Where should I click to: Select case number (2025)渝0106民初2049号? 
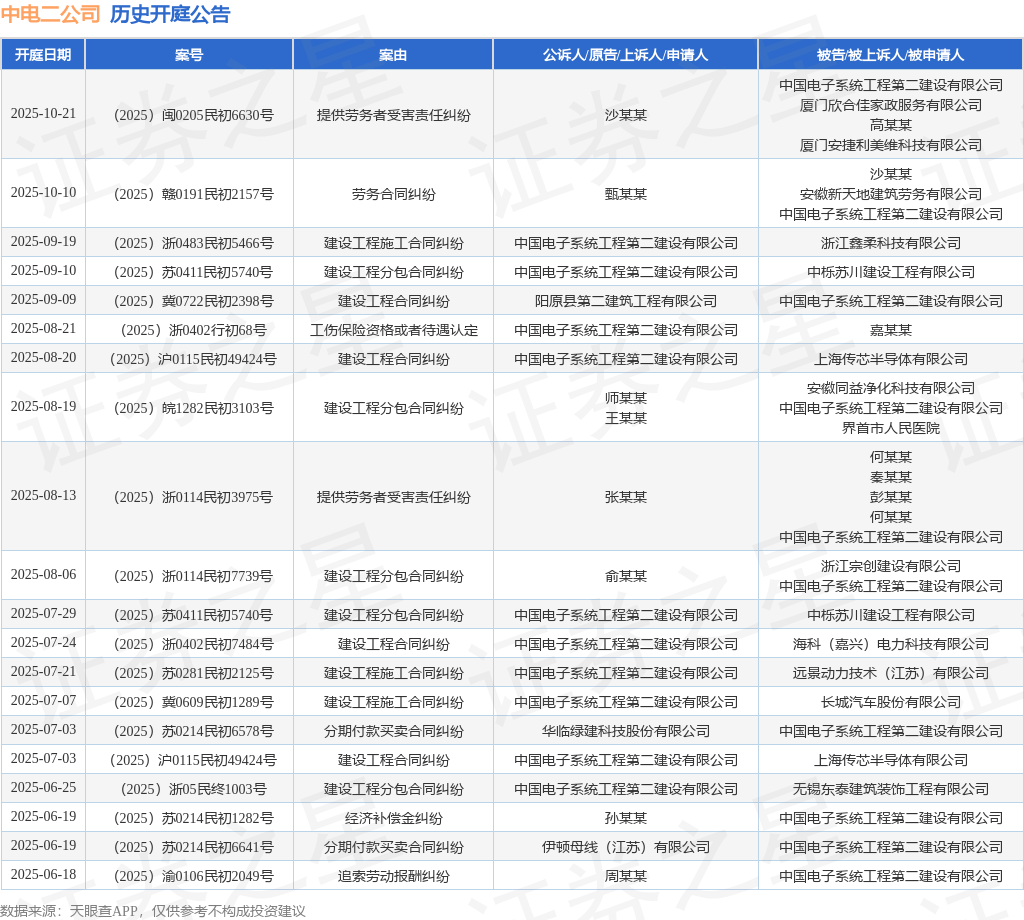(x=193, y=876)
